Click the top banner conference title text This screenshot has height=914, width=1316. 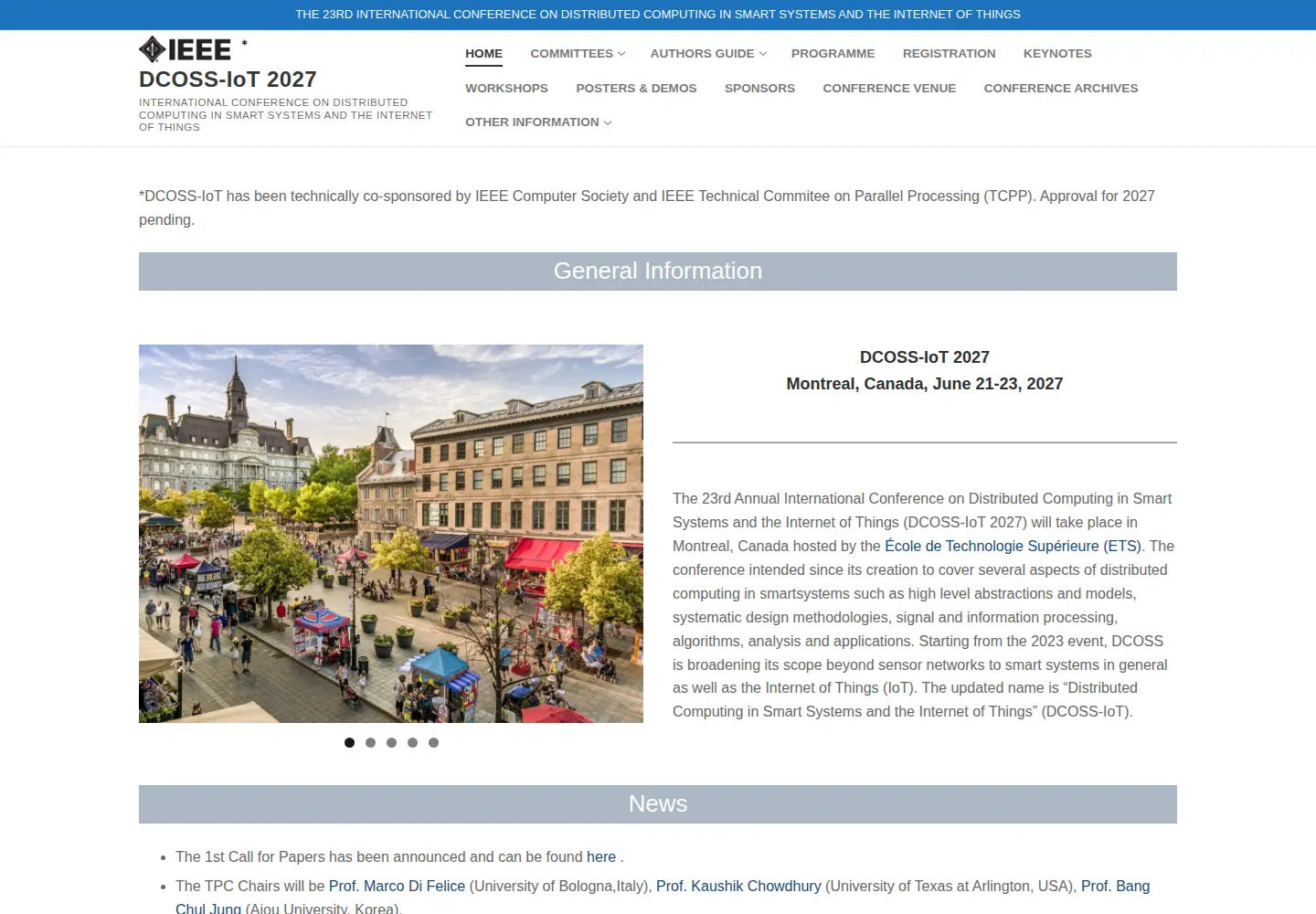[658, 15]
